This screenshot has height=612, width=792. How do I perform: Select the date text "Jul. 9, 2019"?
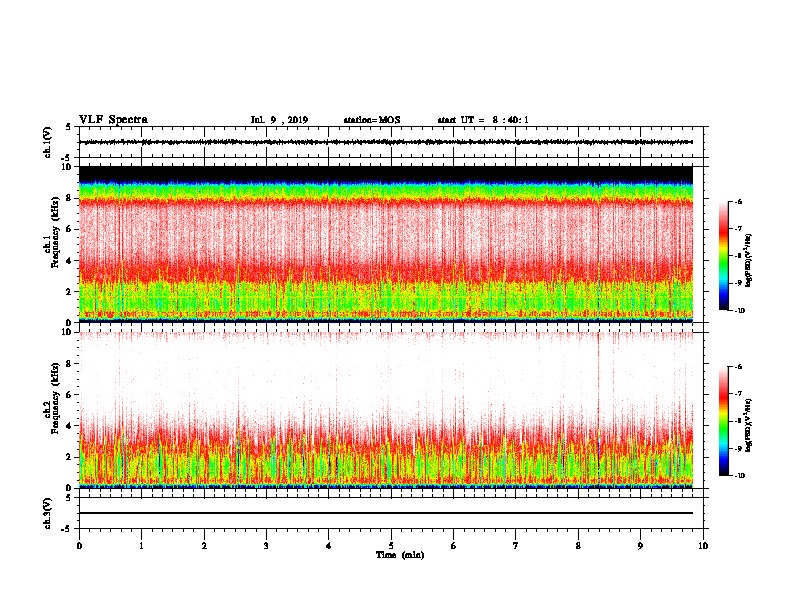tap(279, 120)
